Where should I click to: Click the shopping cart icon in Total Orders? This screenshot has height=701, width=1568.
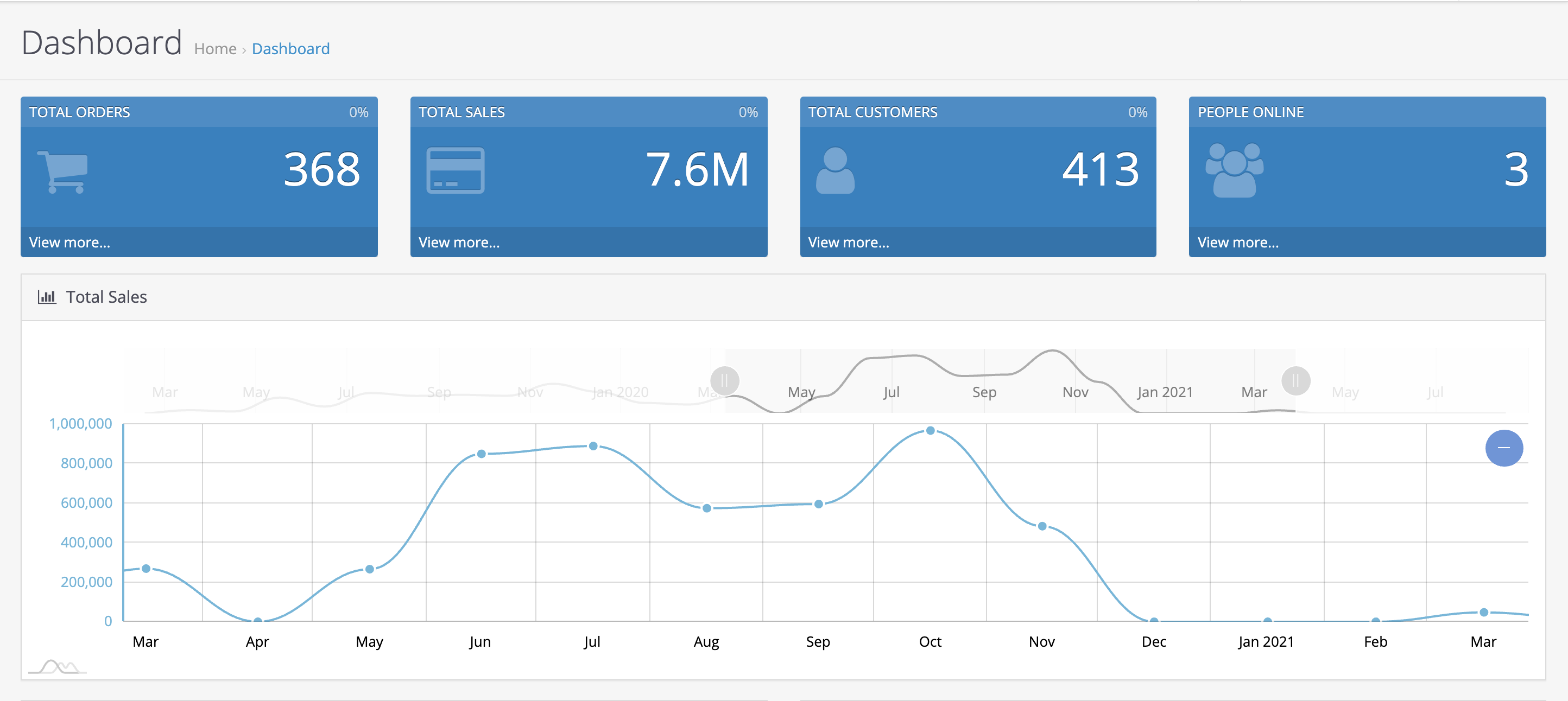click(62, 172)
